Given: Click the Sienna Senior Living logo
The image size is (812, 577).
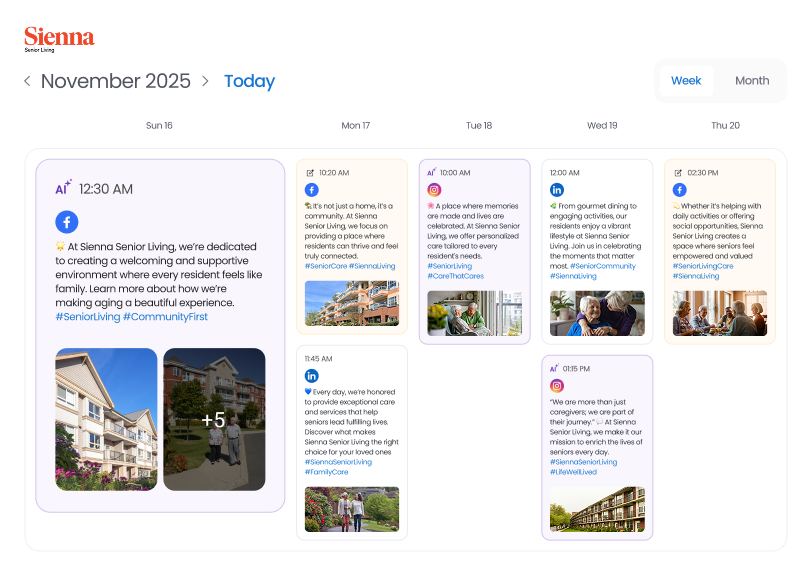Looking at the screenshot, I should pos(59,39).
